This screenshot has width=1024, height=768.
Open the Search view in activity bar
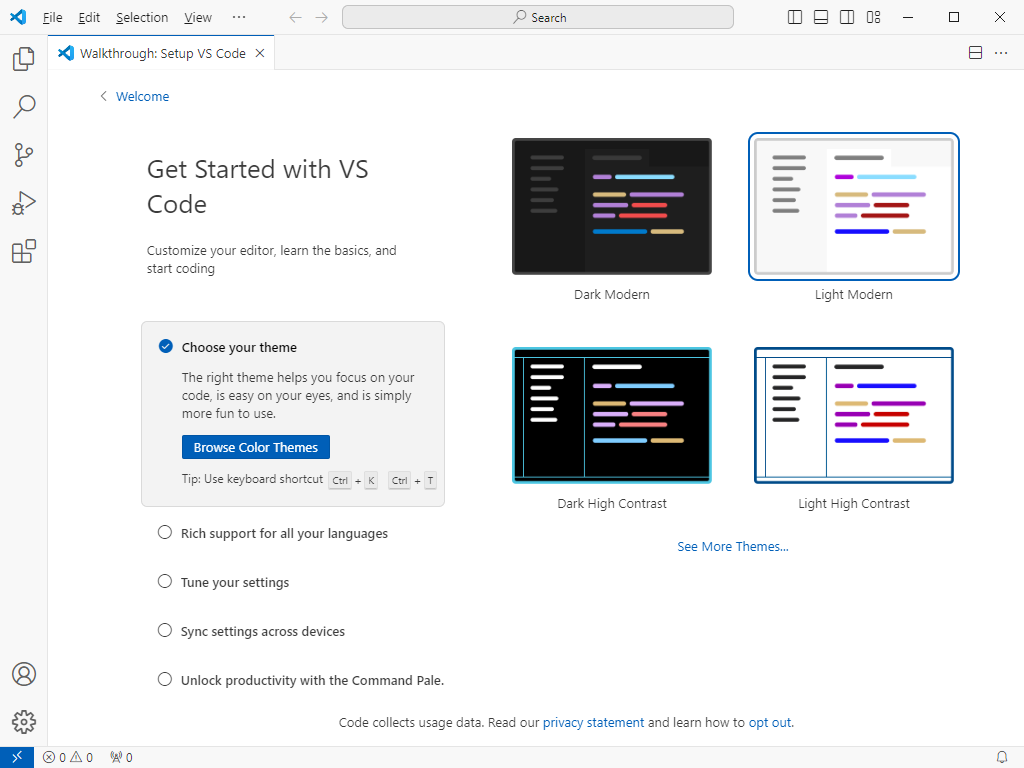pyautogui.click(x=24, y=106)
